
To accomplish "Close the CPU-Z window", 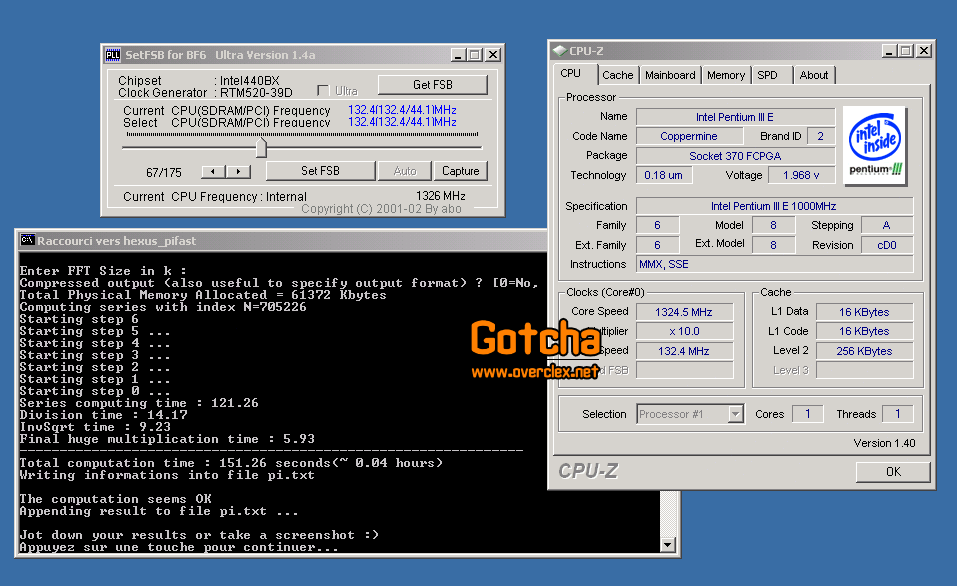I will pos(924,51).
